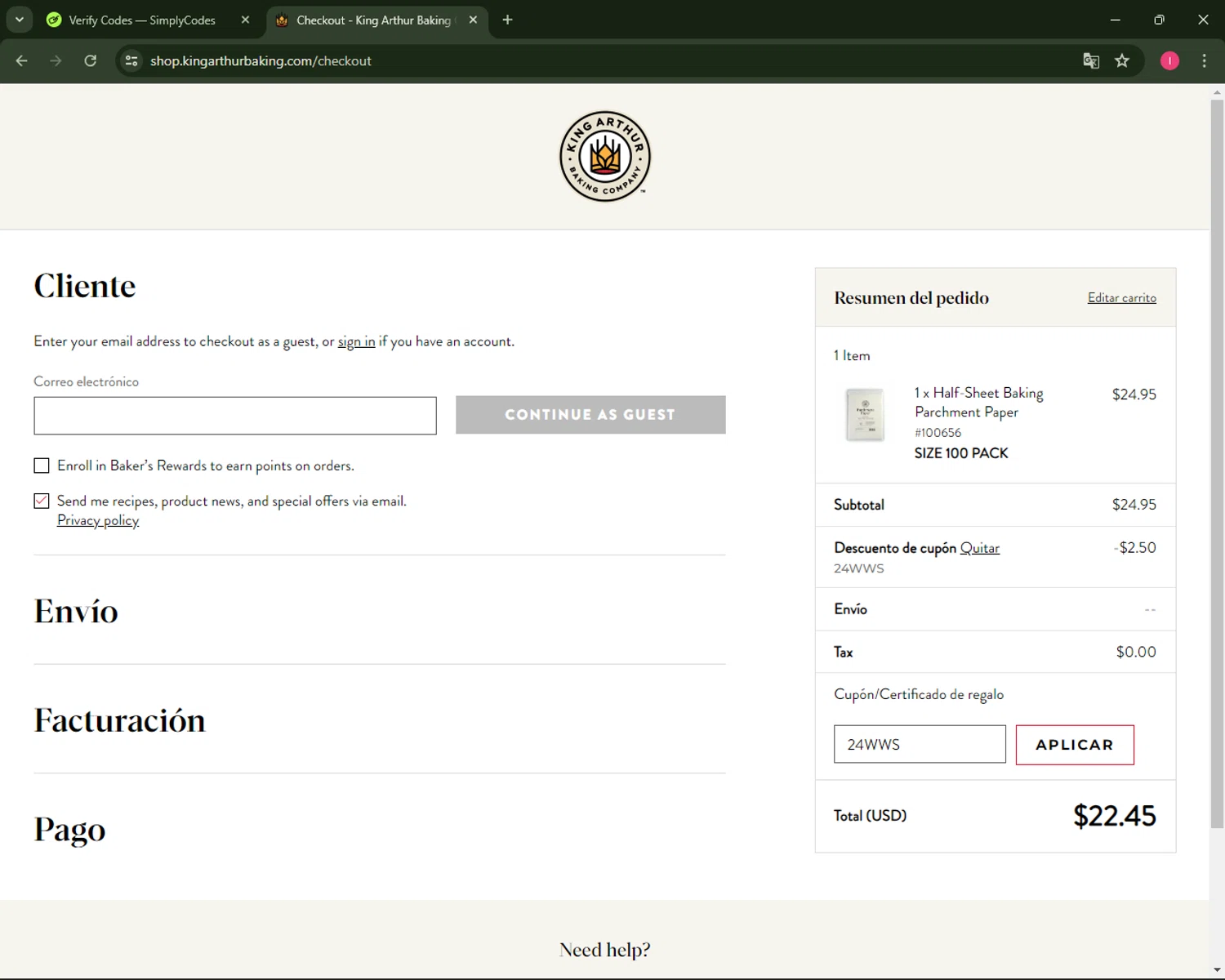Apply the coupon with the APLICAR button
1225x980 pixels.
[x=1075, y=745]
